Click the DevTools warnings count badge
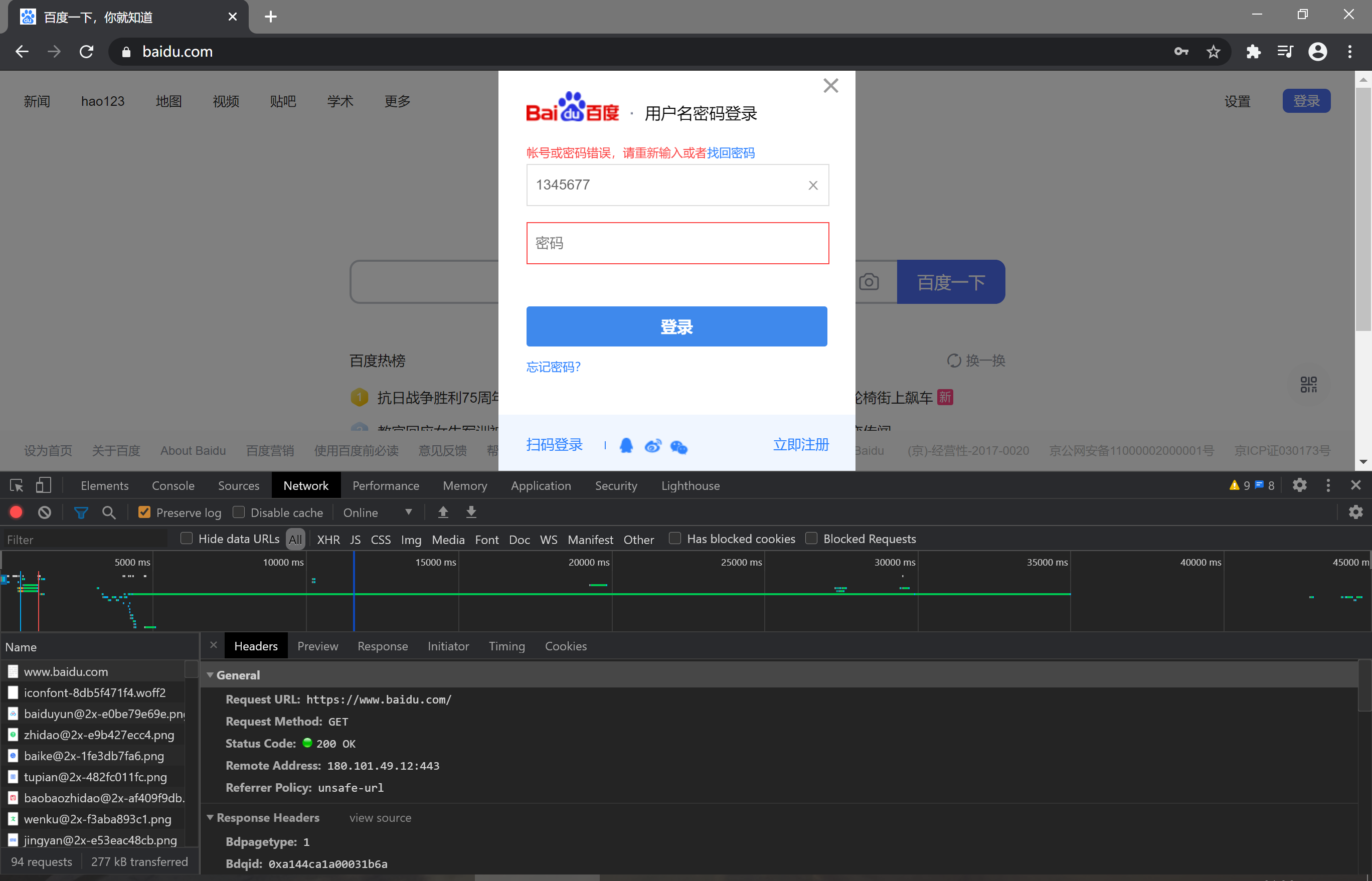This screenshot has width=1372, height=881. 1240,485
